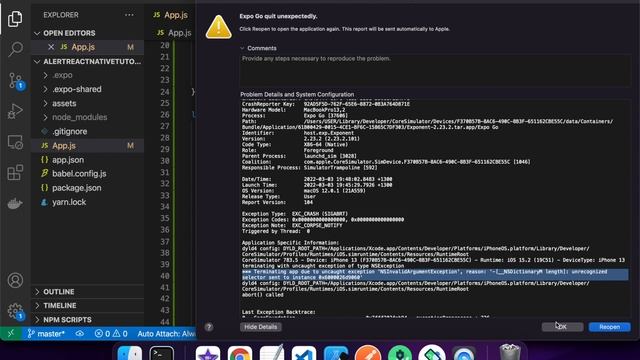Screen dimensions: 640x360
Task: Open Explorer more actions ellipsis
Action: [129, 15]
